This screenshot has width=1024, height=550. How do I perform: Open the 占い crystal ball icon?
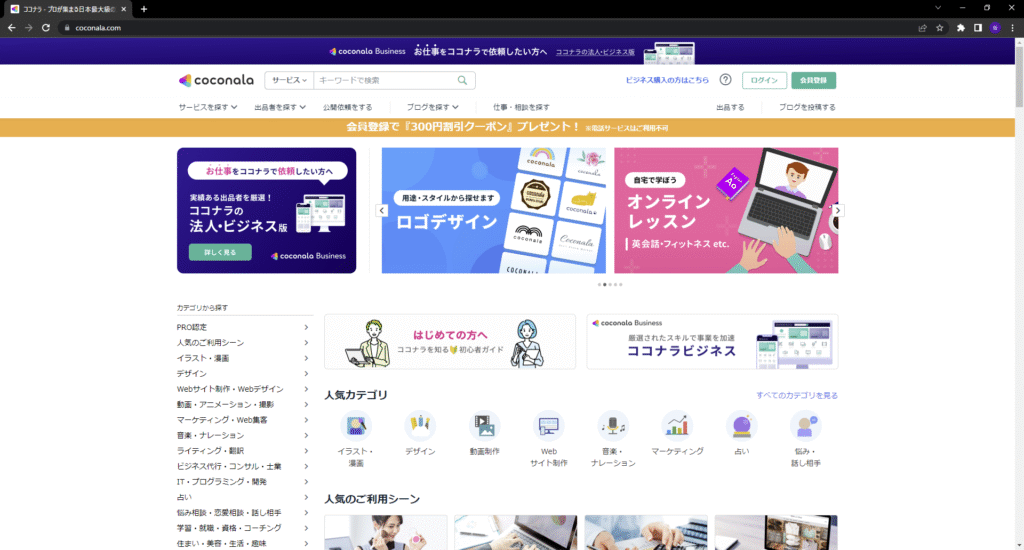pyautogui.click(x=741, y=426)
